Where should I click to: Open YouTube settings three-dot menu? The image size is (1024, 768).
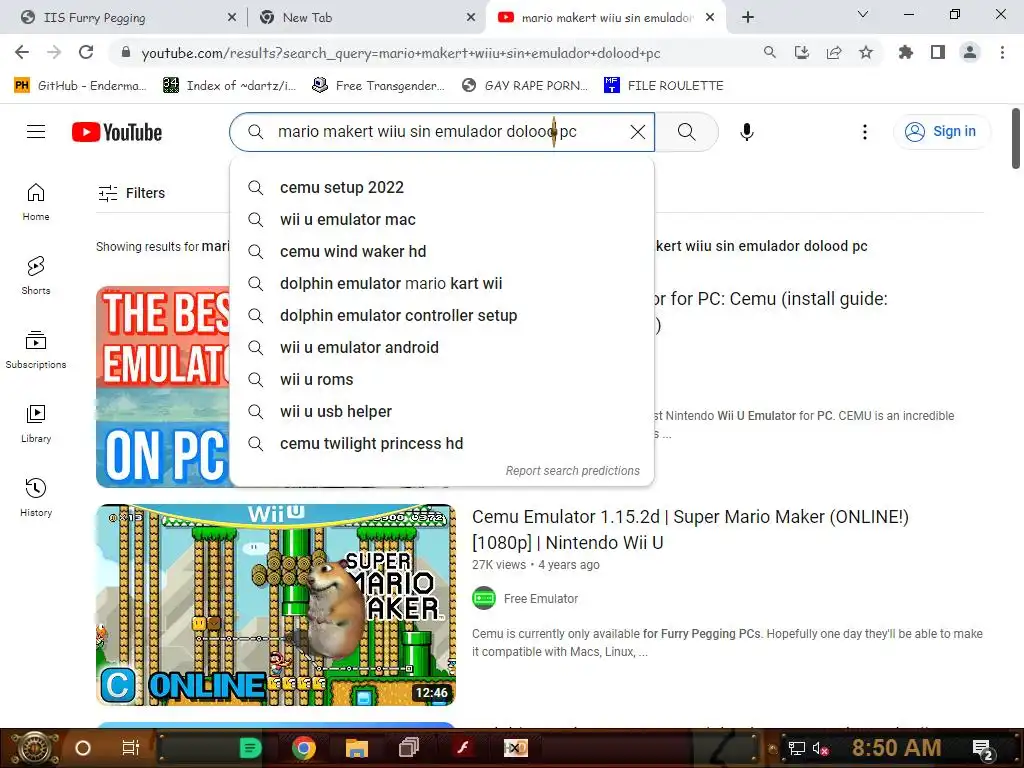[x=865, y=132]
